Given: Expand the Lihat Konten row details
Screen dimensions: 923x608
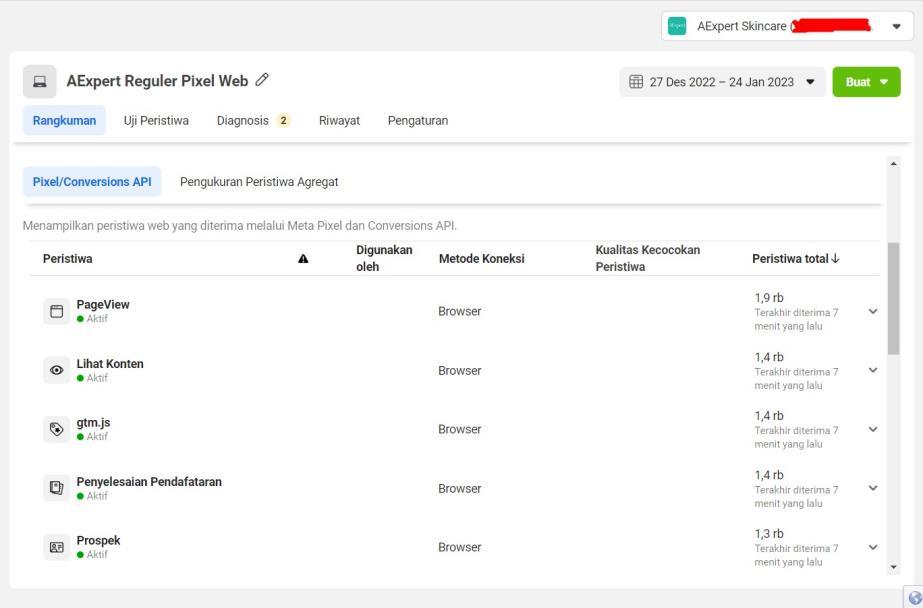Looking at the screenshot, I should [873, 370].
